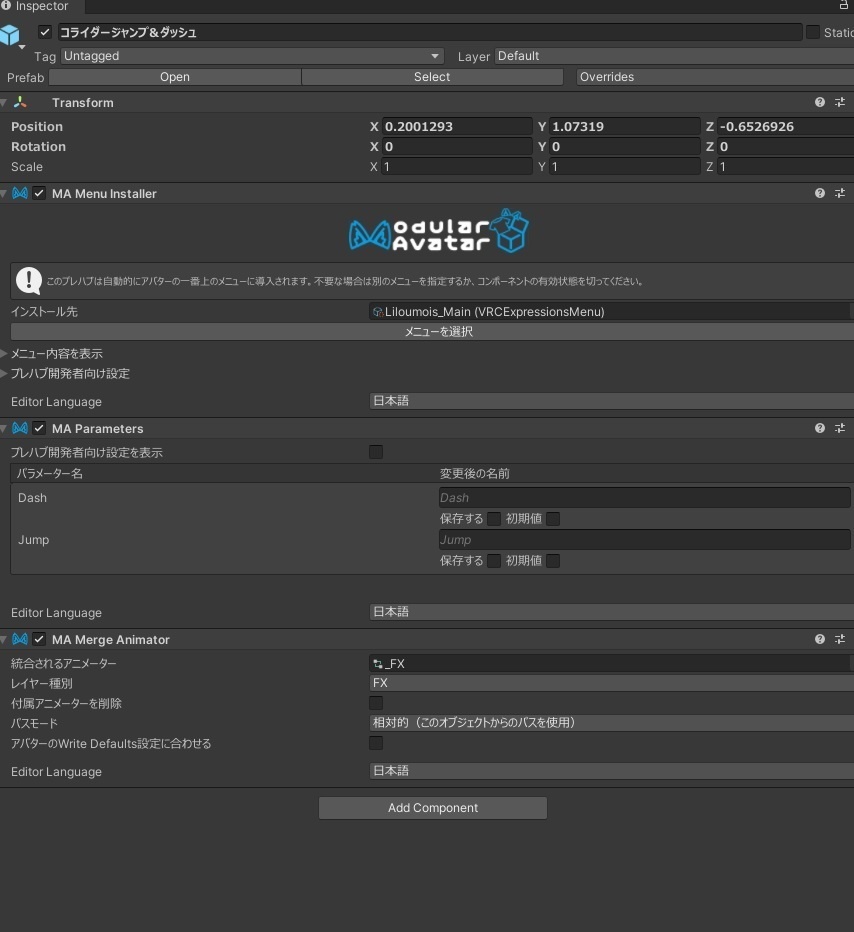Open MA Merge Animator settings icon
This screenshot has height=932, width=854.
coord(840,639)
